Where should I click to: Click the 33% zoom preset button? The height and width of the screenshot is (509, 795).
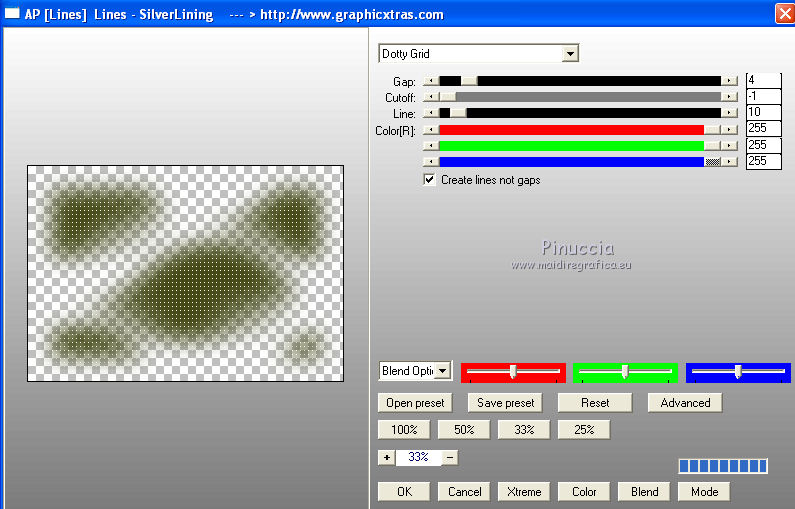point(524,430)
